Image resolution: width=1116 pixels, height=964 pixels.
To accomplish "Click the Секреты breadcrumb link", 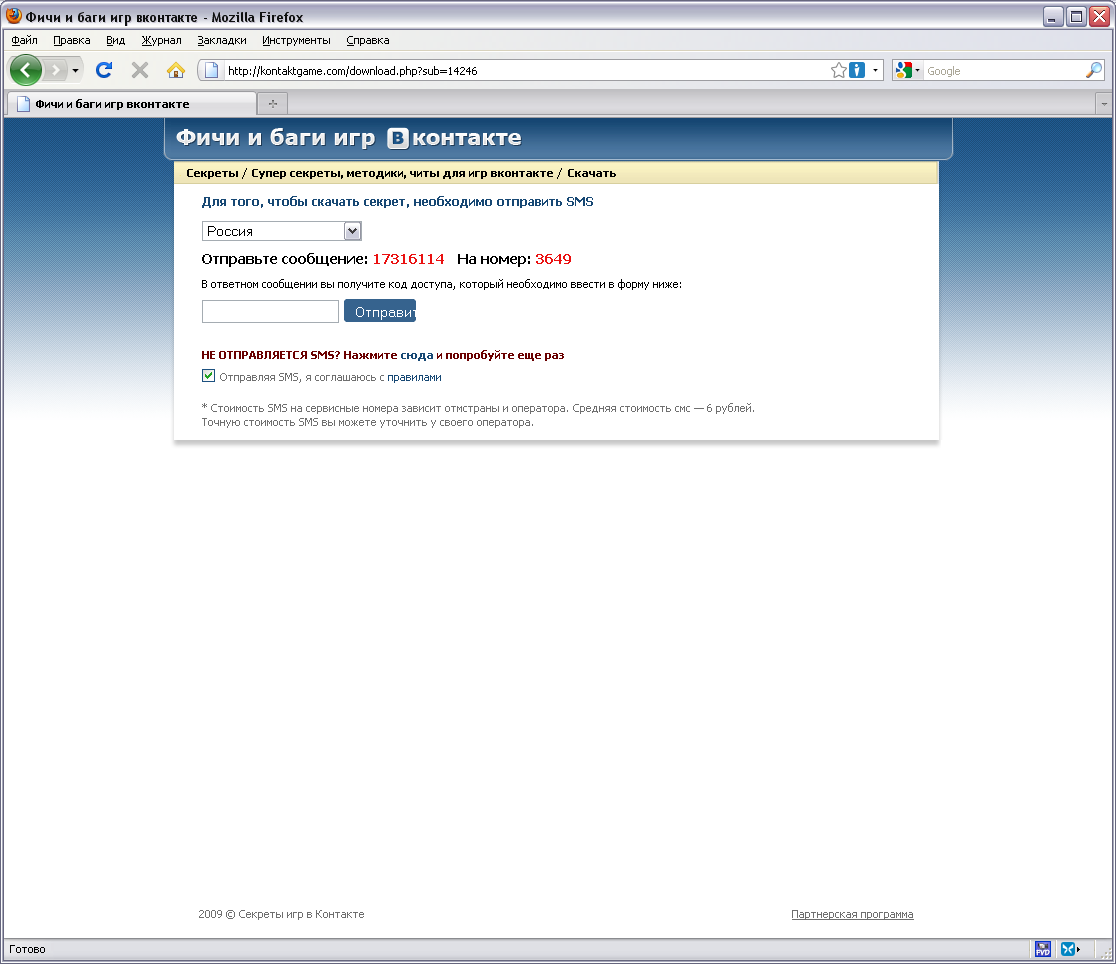I will coord(212,173).
